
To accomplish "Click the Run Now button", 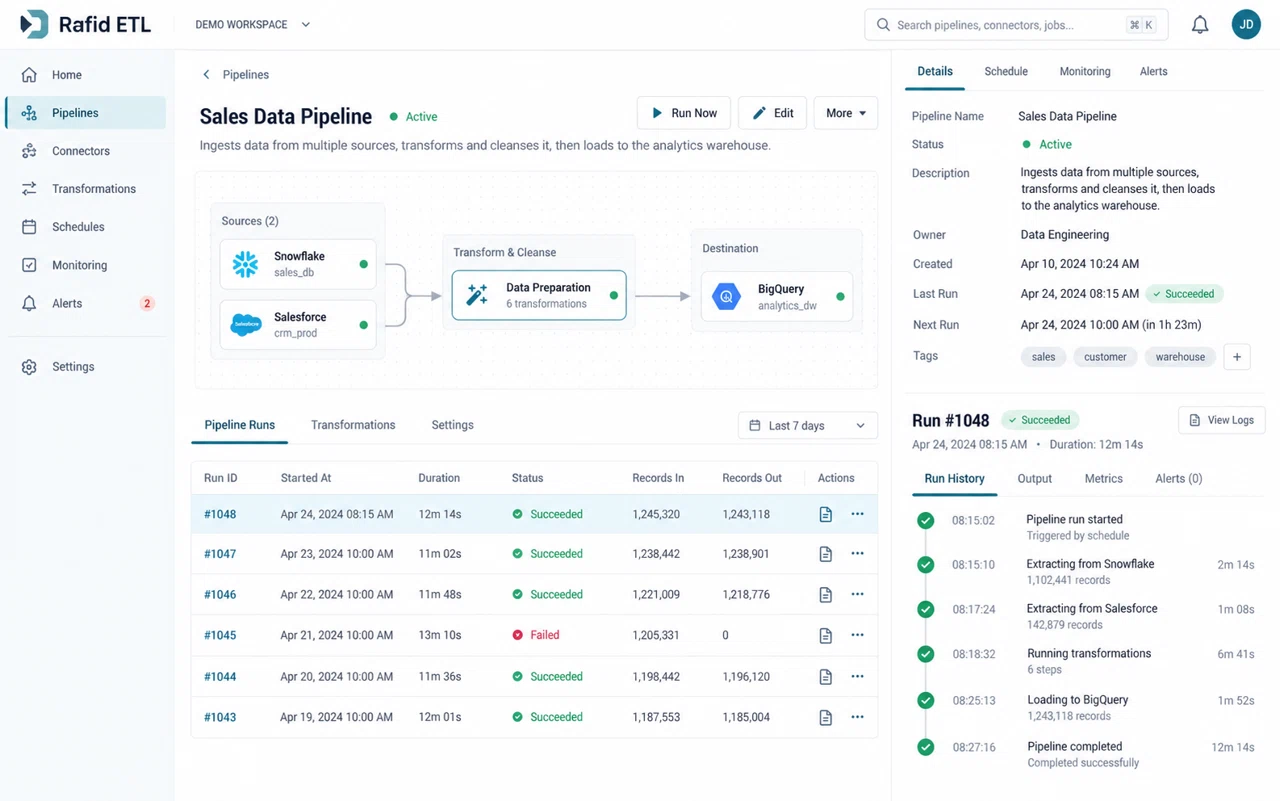I will point(684,113).
